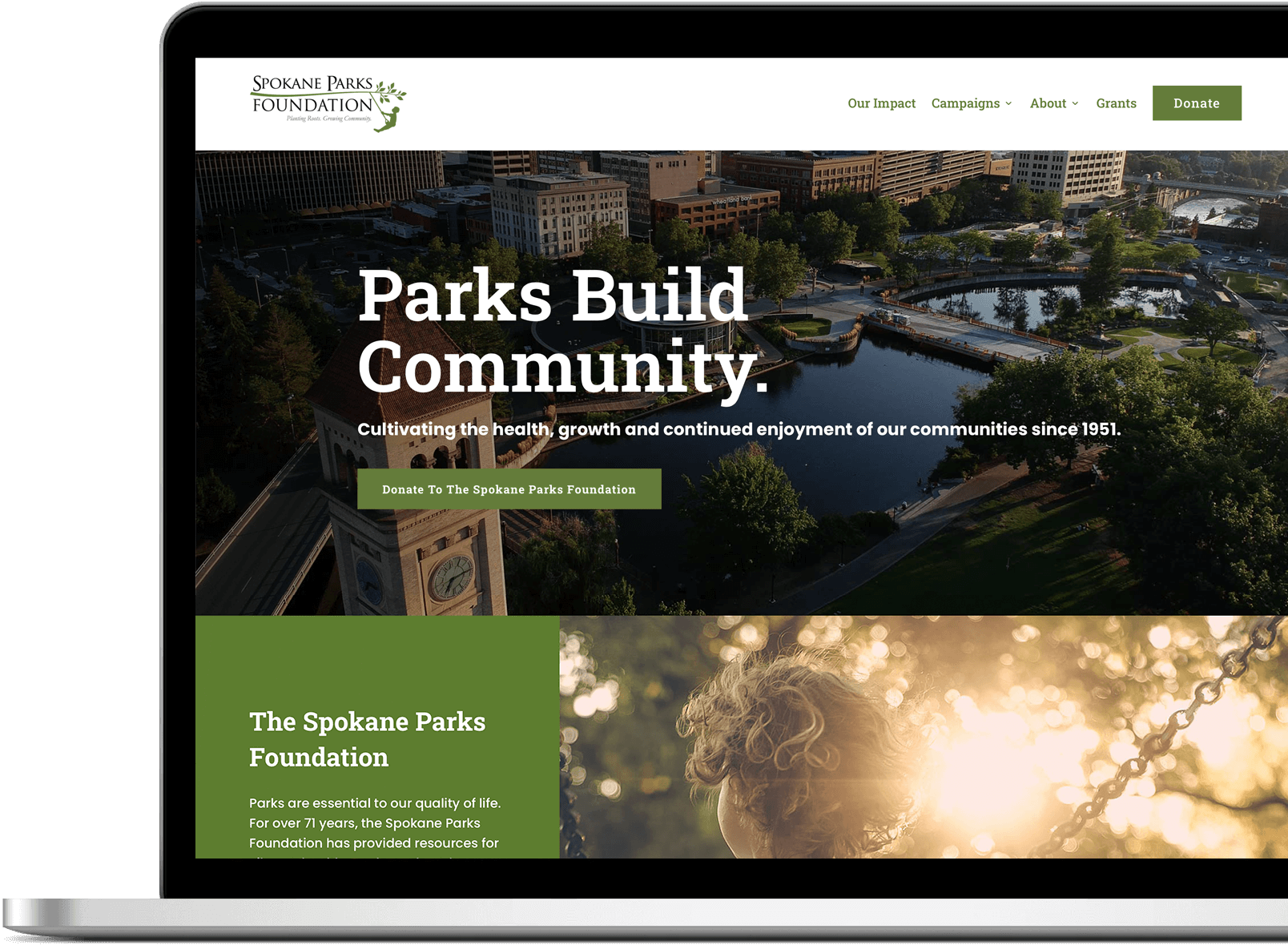Image resolution: width=1288 pixels, height=945 pixels.
Task: Click Donate To The Spokane Parks Foundation button
Action: tap(509, 489)
